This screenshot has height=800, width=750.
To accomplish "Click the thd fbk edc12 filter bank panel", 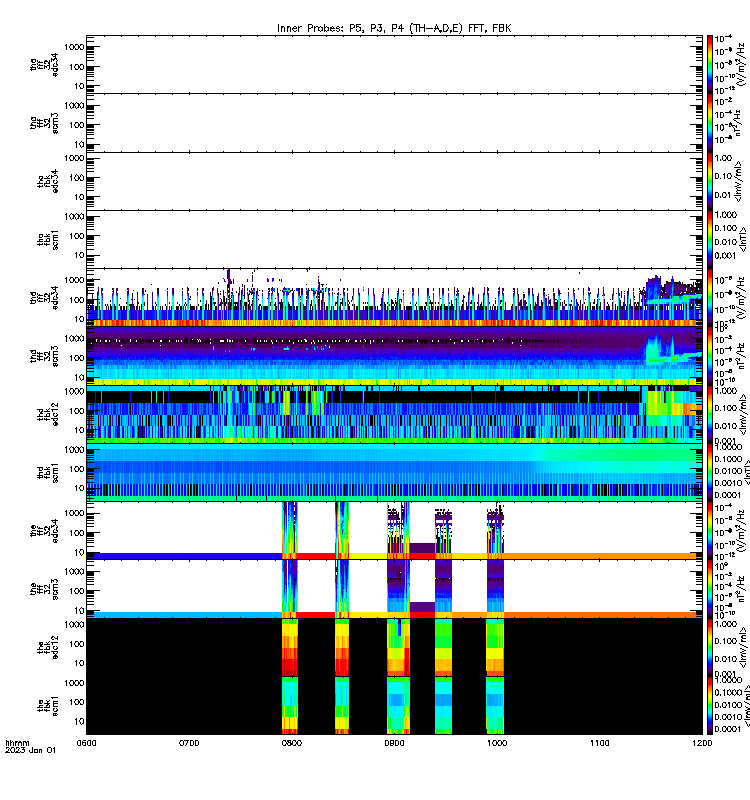I will click(x=394, y=414).
